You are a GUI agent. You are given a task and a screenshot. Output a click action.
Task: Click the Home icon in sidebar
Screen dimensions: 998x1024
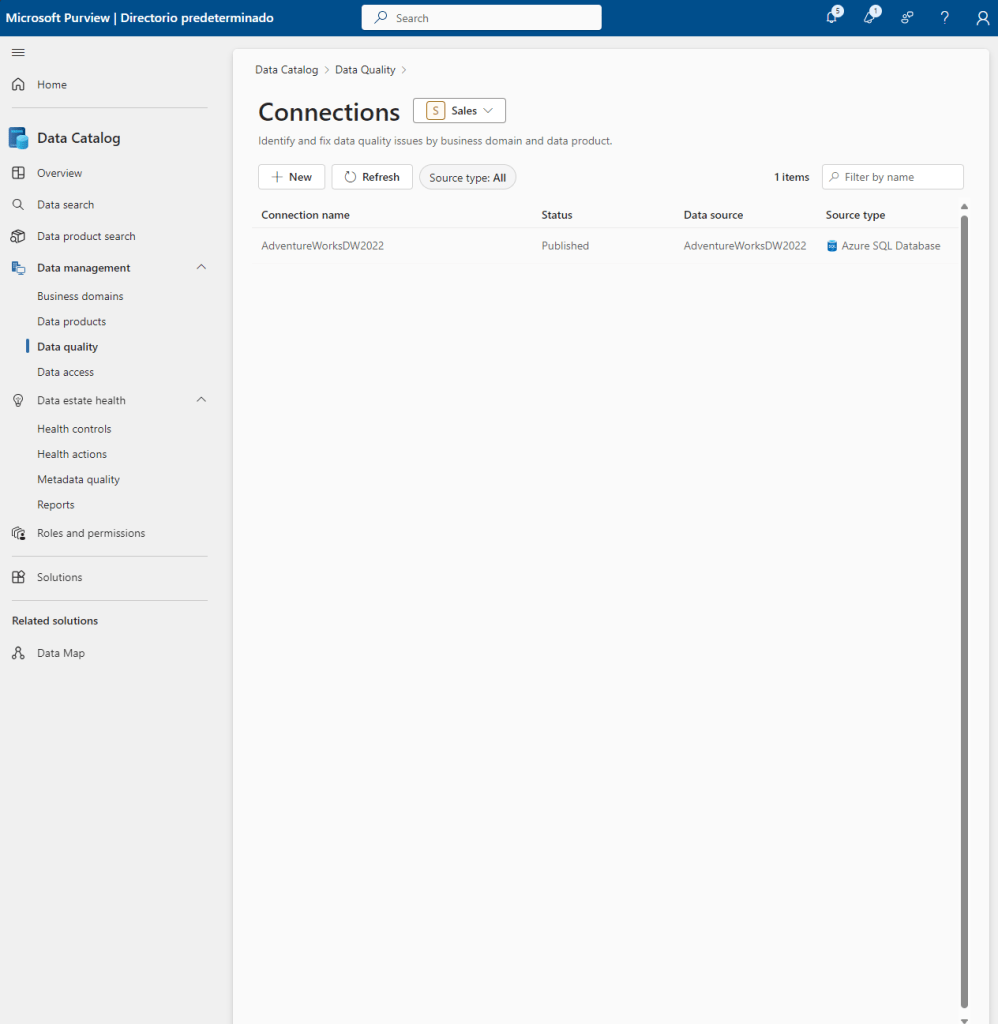coord(18,85)
